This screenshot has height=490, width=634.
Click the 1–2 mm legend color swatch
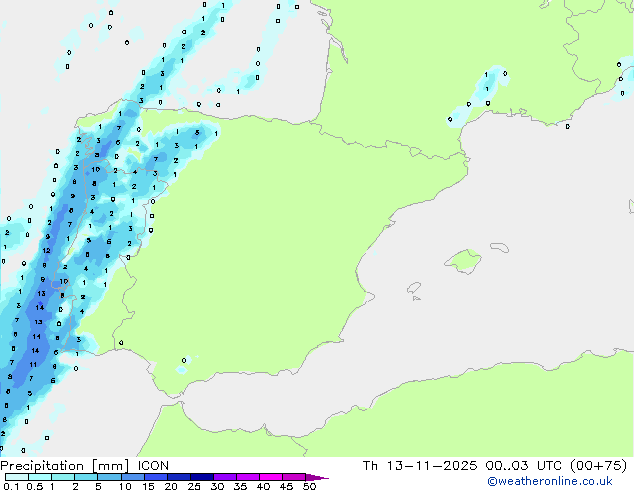pos(63,477)
